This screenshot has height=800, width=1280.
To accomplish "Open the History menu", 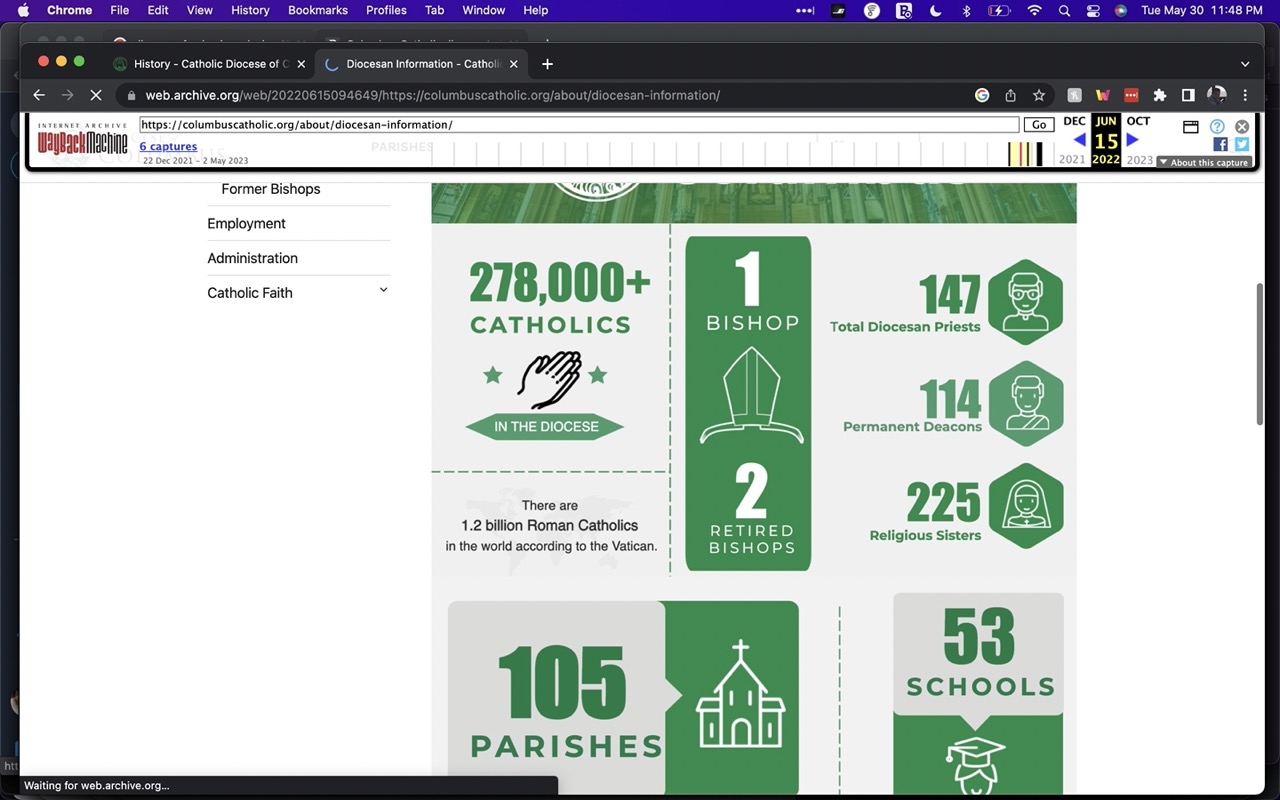I will point(250,10).
